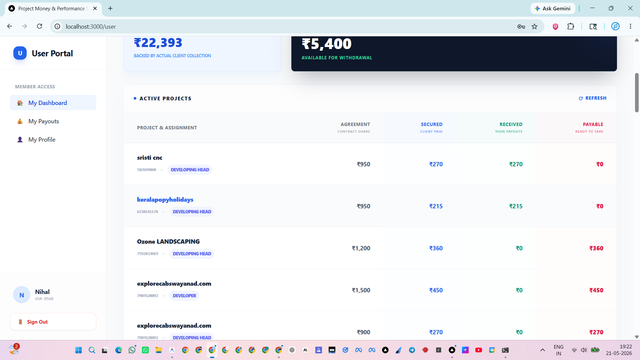View site information icon in the address bar
The image size is (640, 360).
[x=58, y=27]
